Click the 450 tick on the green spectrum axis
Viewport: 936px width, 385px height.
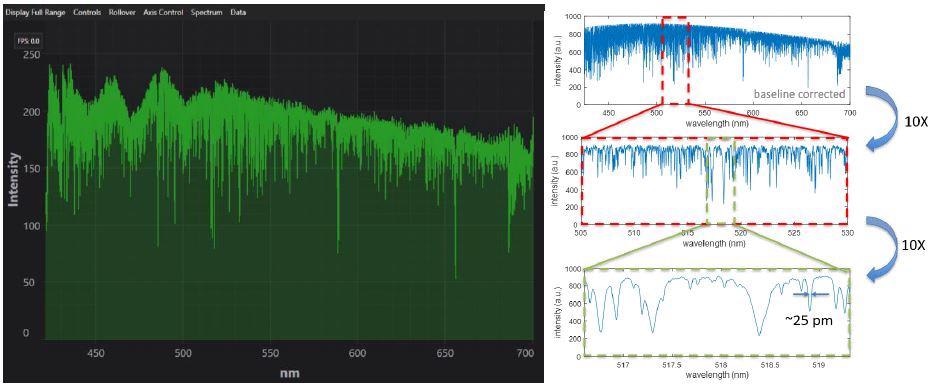[96, 353]
